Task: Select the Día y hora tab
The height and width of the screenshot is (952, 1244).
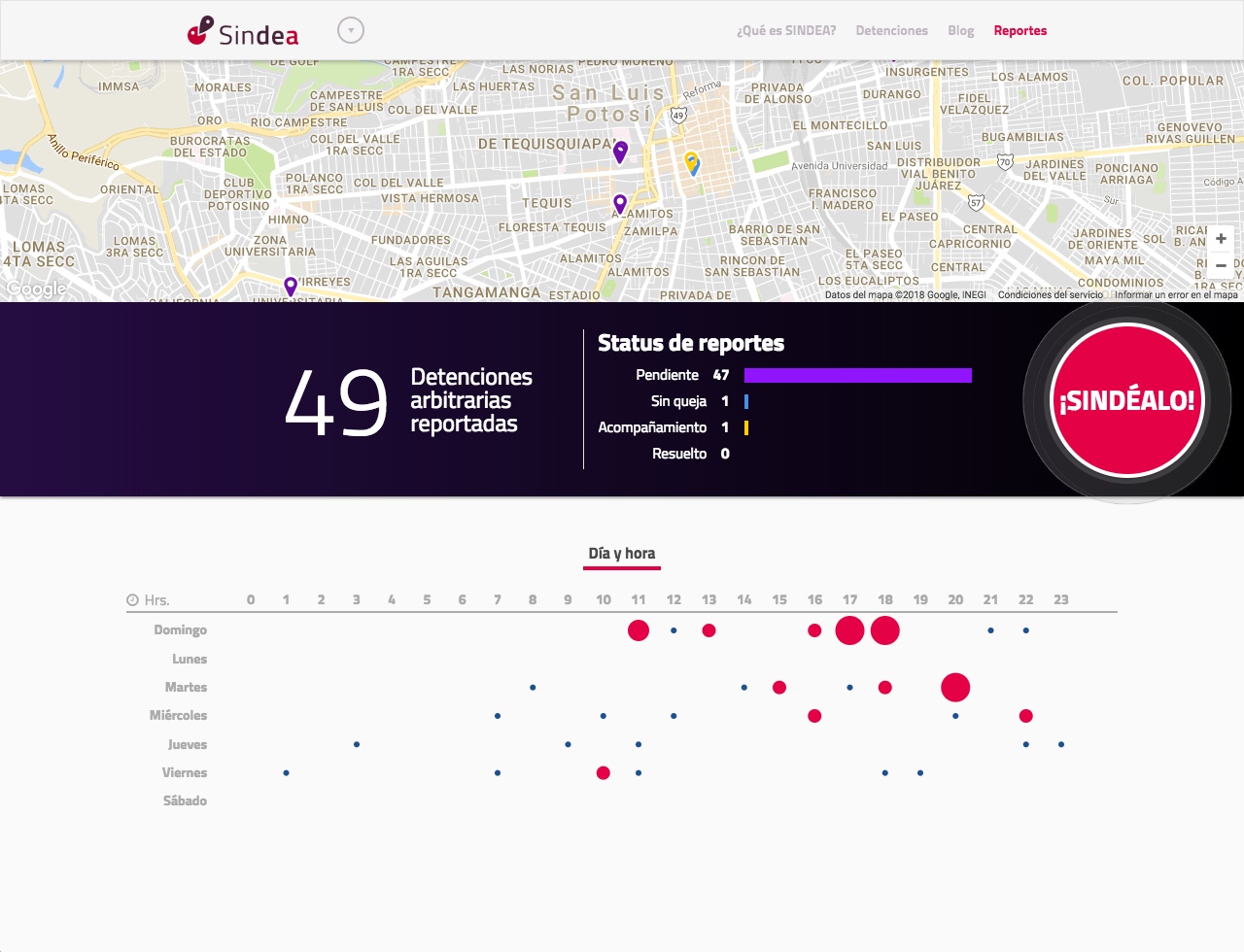Action: pyautogui.click(x=621, y=554)
